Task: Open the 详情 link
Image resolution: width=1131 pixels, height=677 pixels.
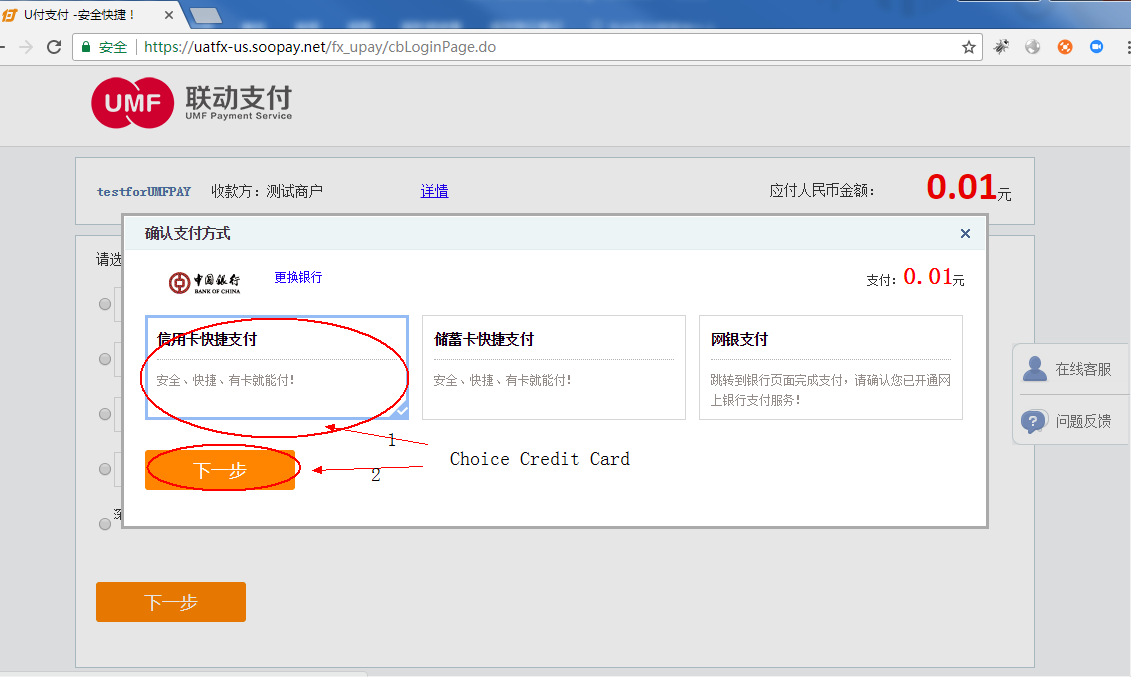Action: tap(434, 191)
